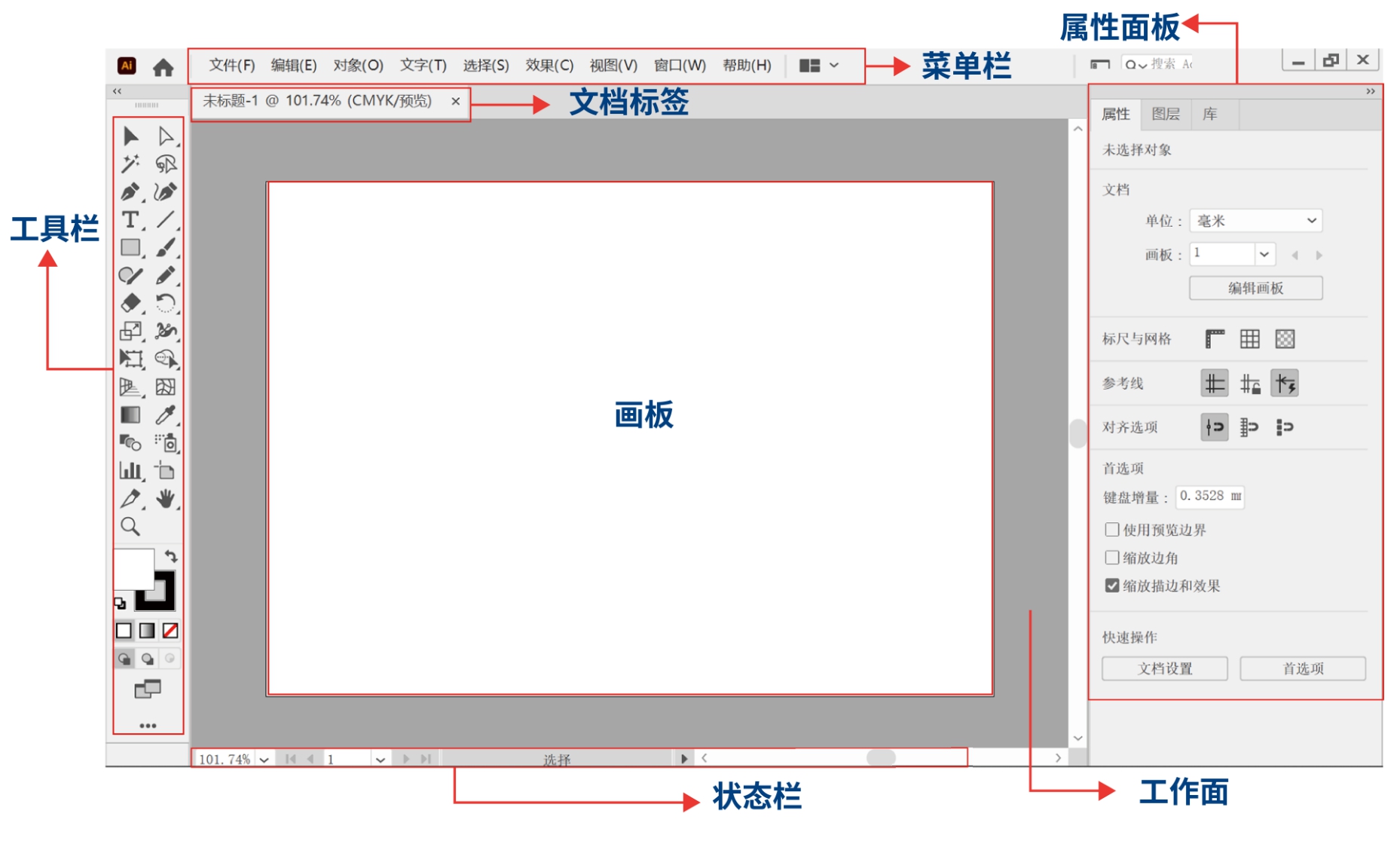
Task: Toggle show guides in 参考线
Action: point(1215,384)
